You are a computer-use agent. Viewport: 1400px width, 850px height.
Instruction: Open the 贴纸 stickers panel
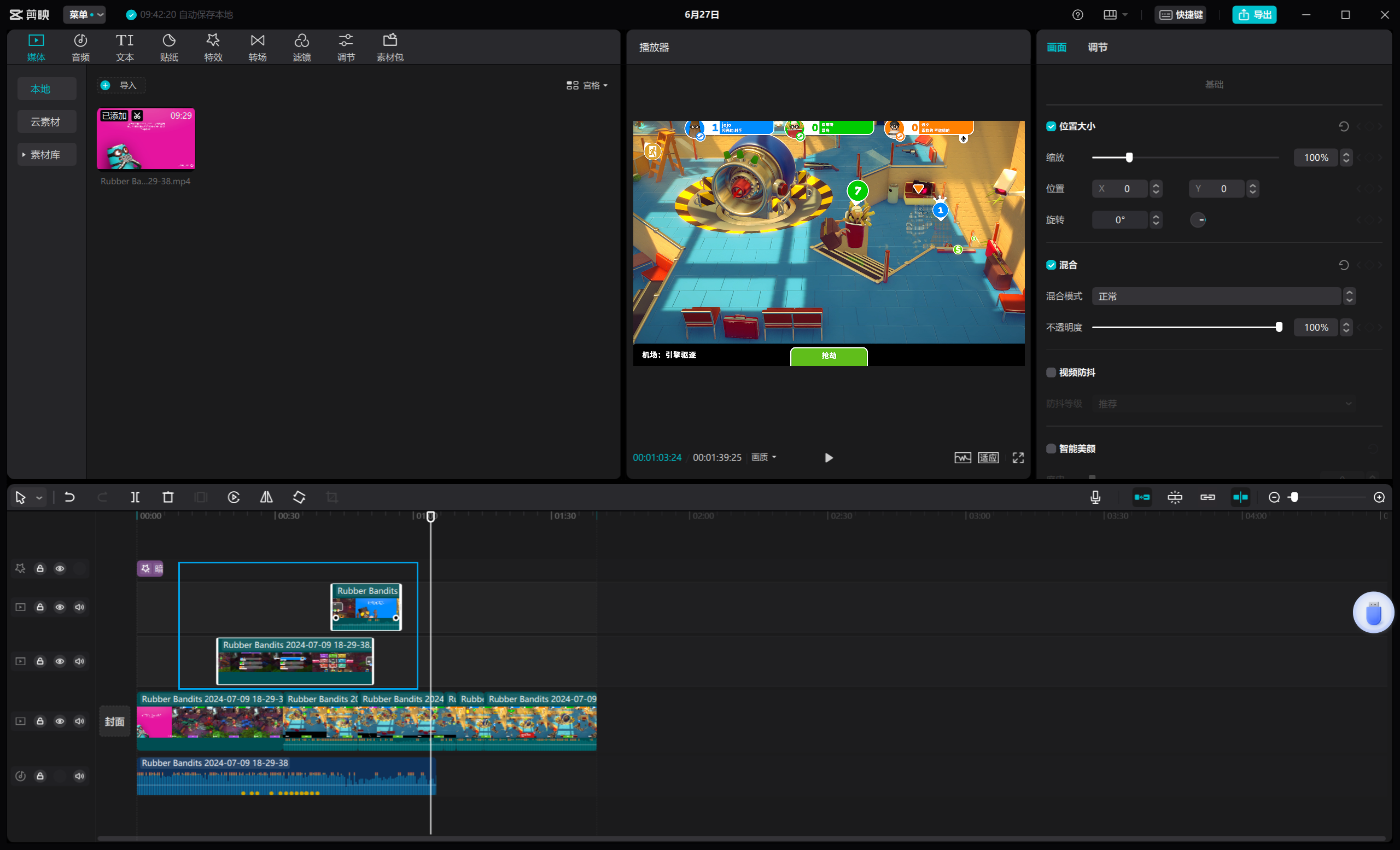click(x=169, y=47)
